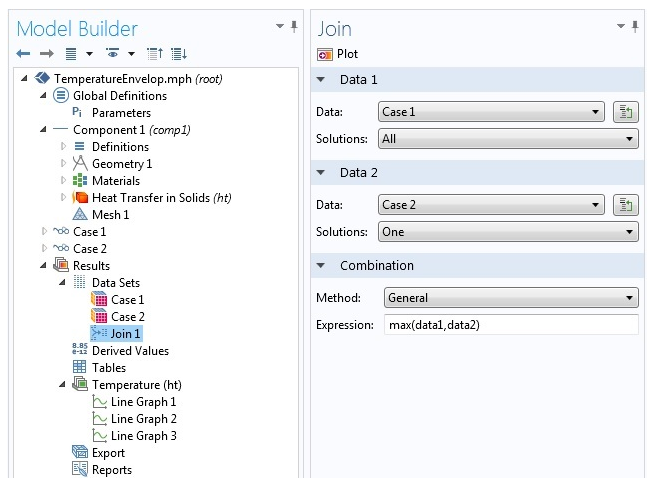Image resolution: width=655 pixels, height=487 pixels.
Task: Expand the Case 1 study node
Action: pyautogui.click(x=44, y=231)
